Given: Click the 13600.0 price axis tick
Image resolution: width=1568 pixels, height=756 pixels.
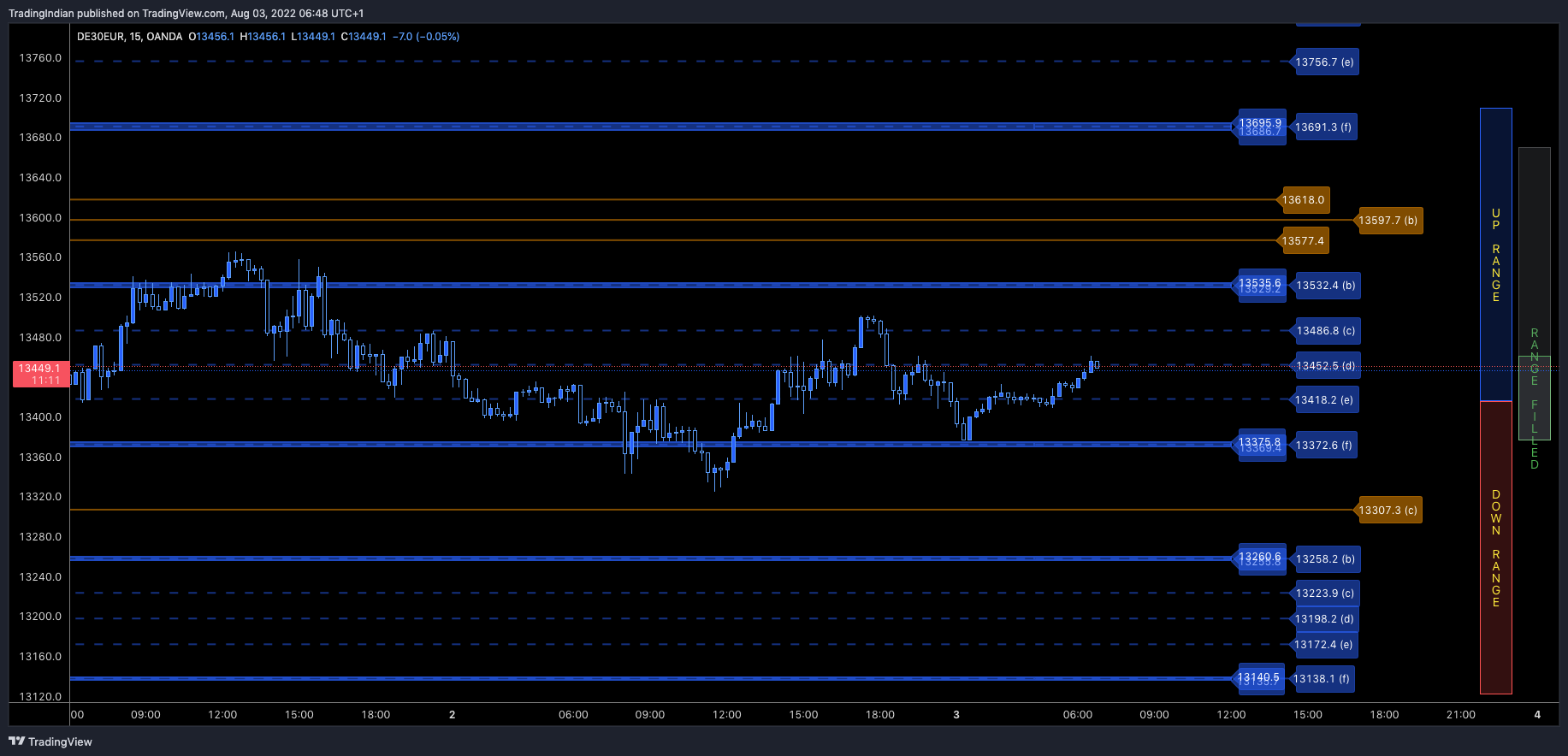Looking at the screenshot, I should (x=40, y=218).
